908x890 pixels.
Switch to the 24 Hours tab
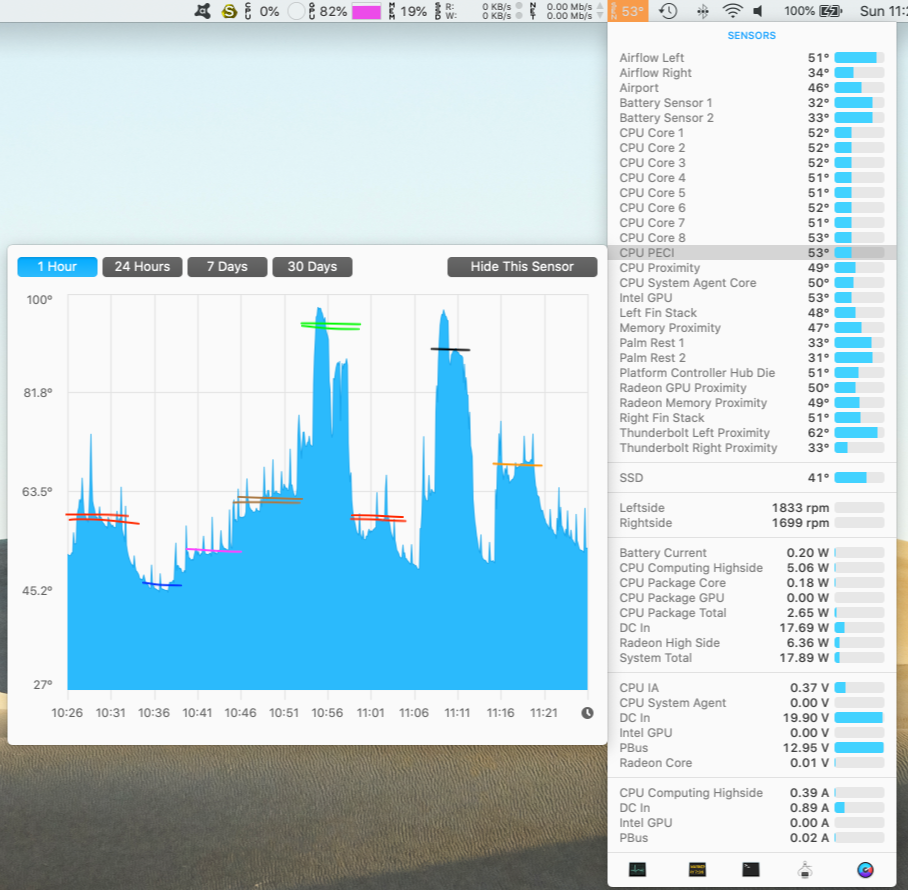142,267
